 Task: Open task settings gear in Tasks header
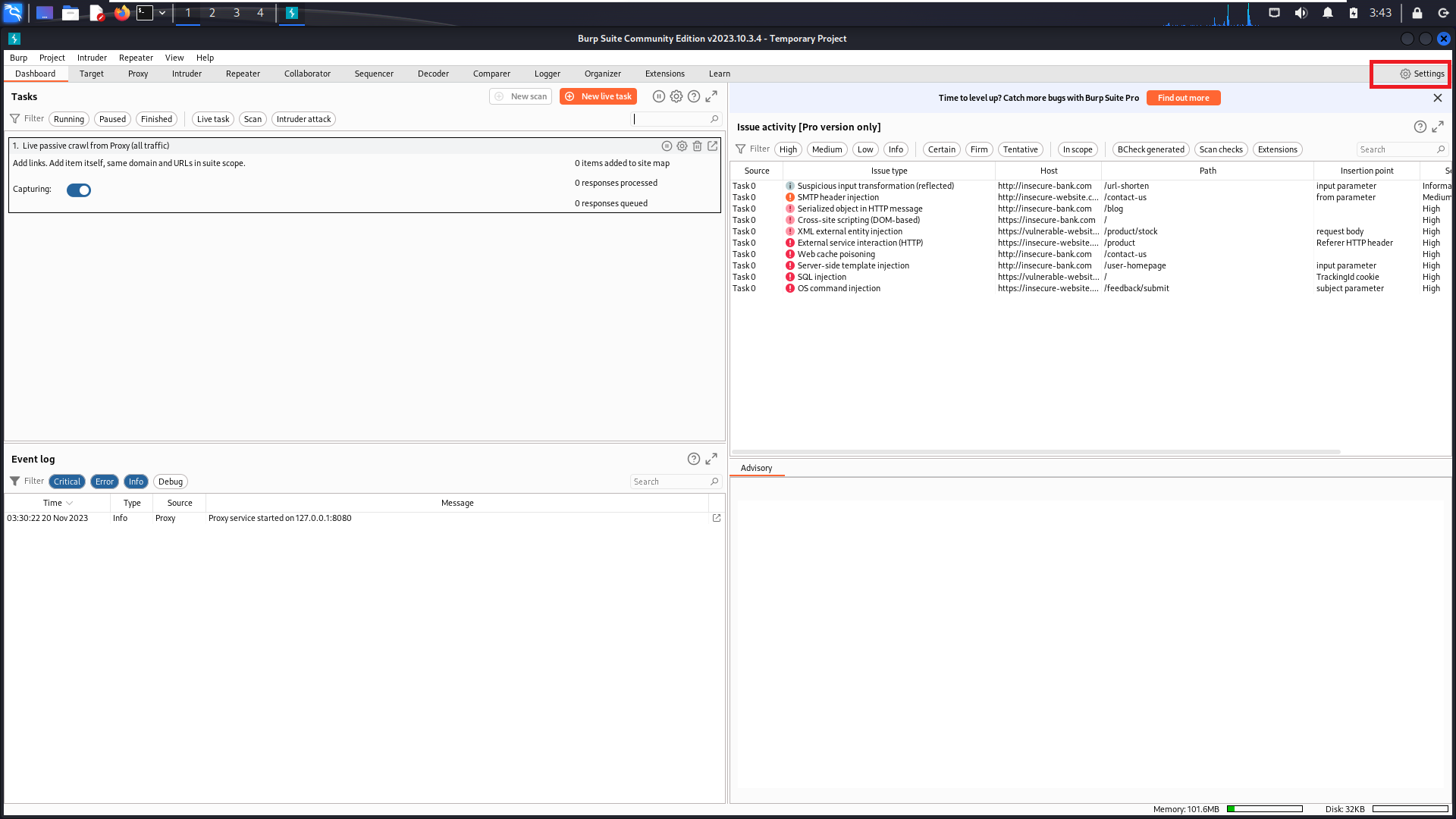[676, 96]
